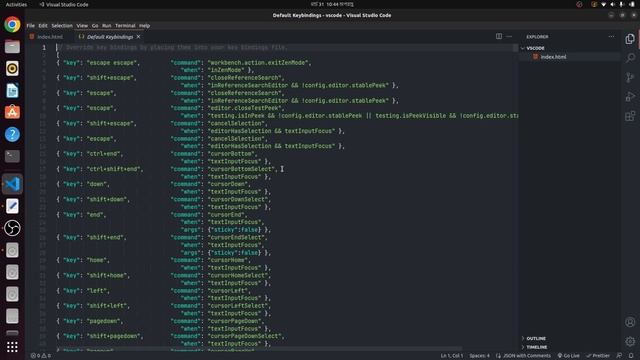This screenshot has width=640, height=360.
Task: Open the Help menu
Action: pyautogui.click(x=144, y=25)
